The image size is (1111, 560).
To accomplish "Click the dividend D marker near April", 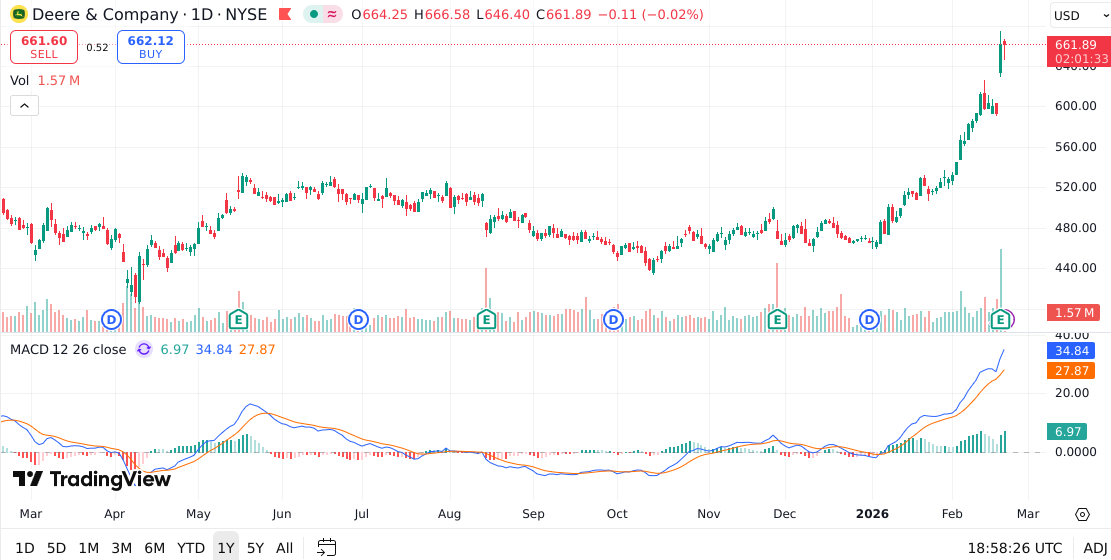I will 112,319.
